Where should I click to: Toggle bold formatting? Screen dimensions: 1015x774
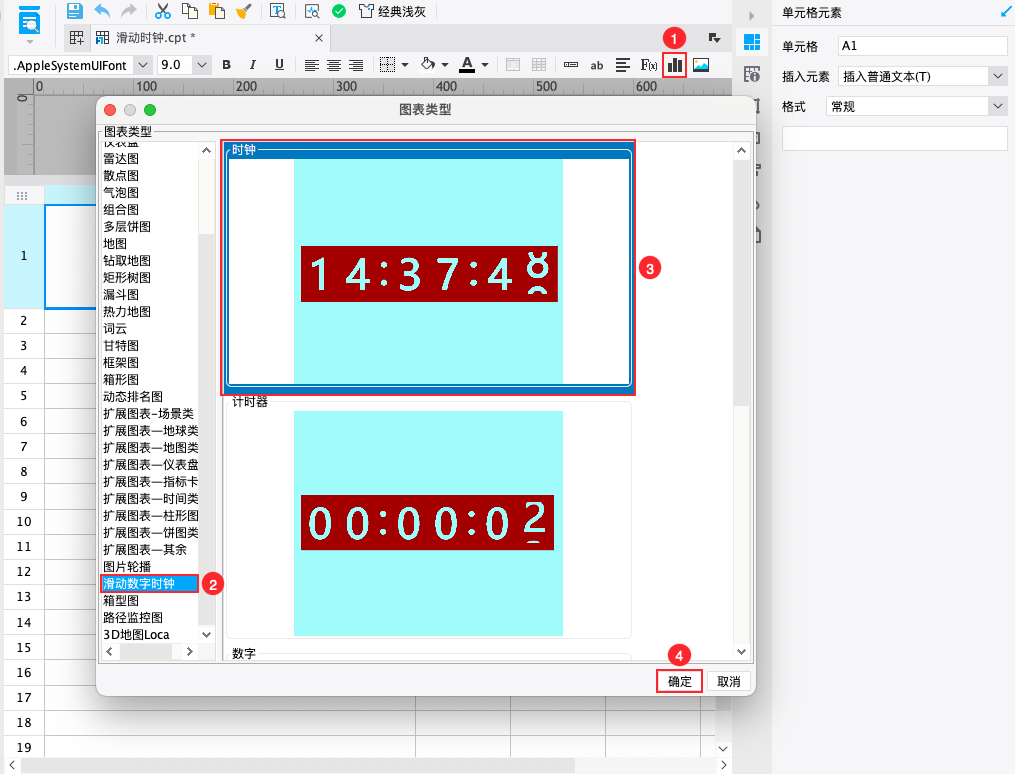click(227, 65)
